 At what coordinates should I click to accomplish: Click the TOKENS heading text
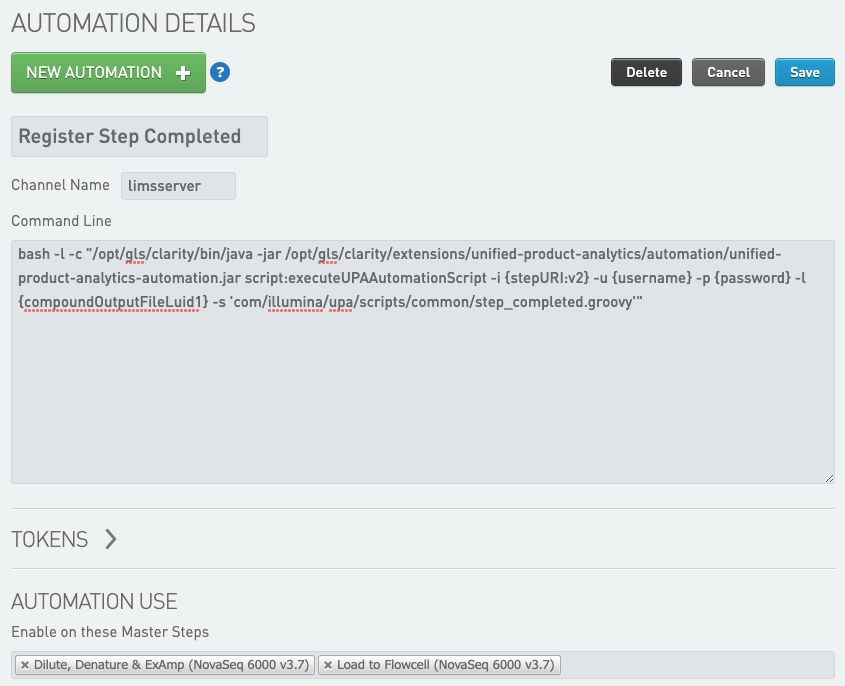50,539
